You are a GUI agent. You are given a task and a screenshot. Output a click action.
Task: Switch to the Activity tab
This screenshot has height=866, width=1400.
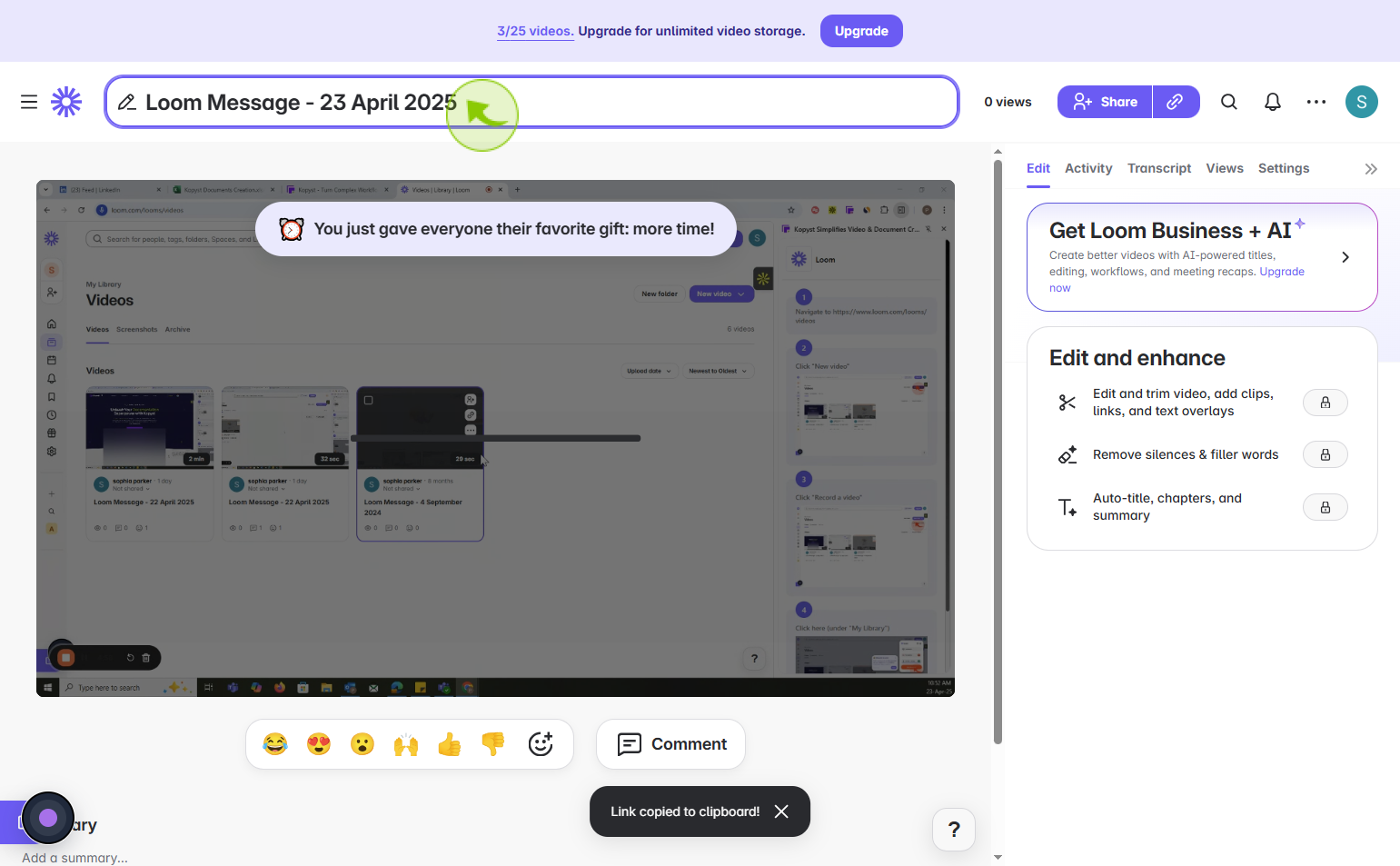pos(1088,168)
